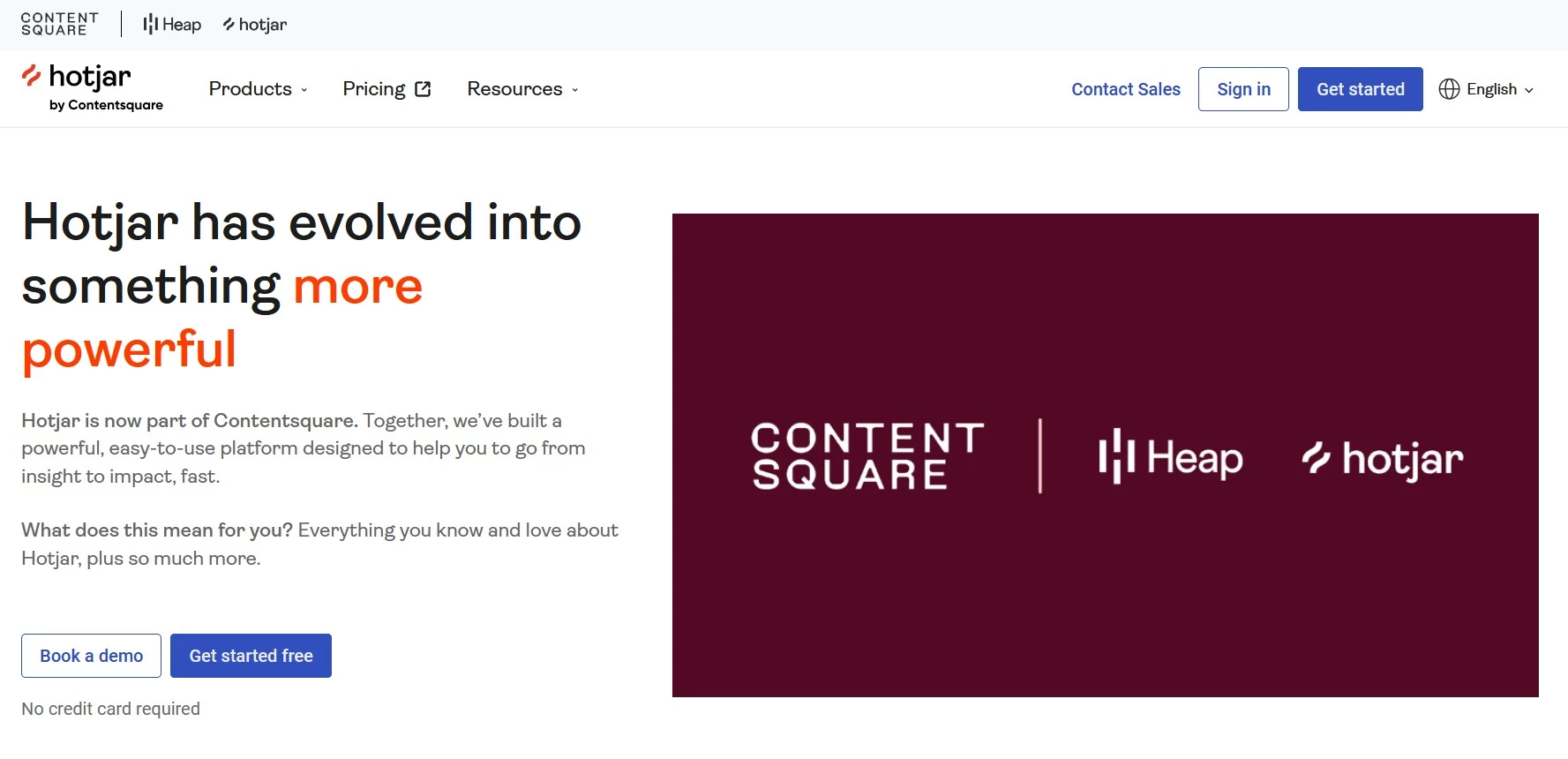This screenshot has width=1568, height=759.
Task: Open the hotjar link in top bar
Action: [x=255, y=25]
